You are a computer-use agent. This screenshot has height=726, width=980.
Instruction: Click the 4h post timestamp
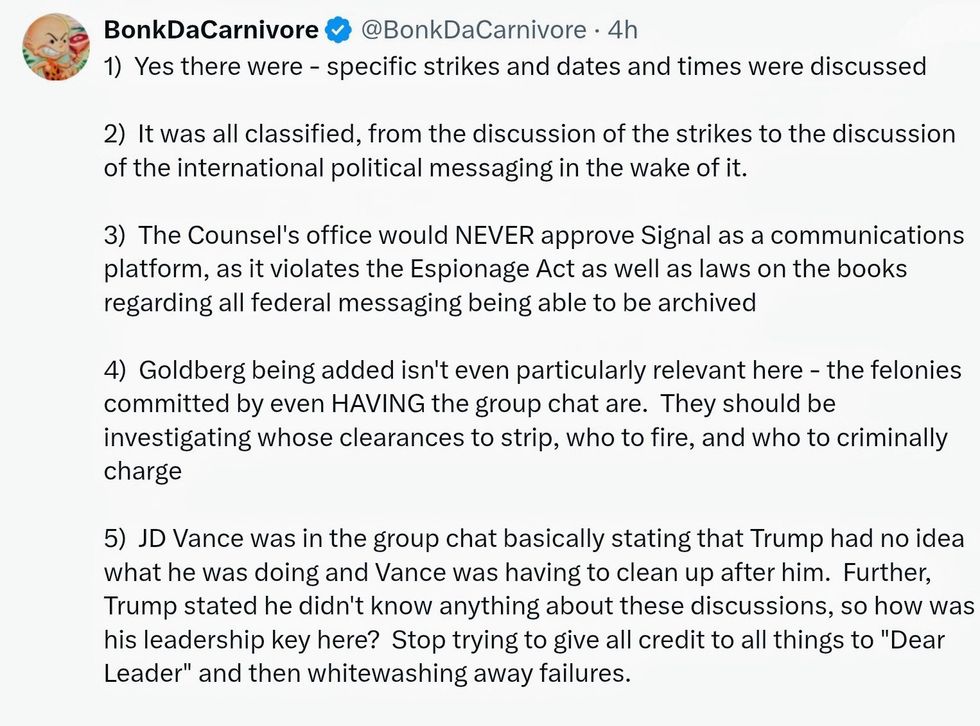tap(622, 30)
